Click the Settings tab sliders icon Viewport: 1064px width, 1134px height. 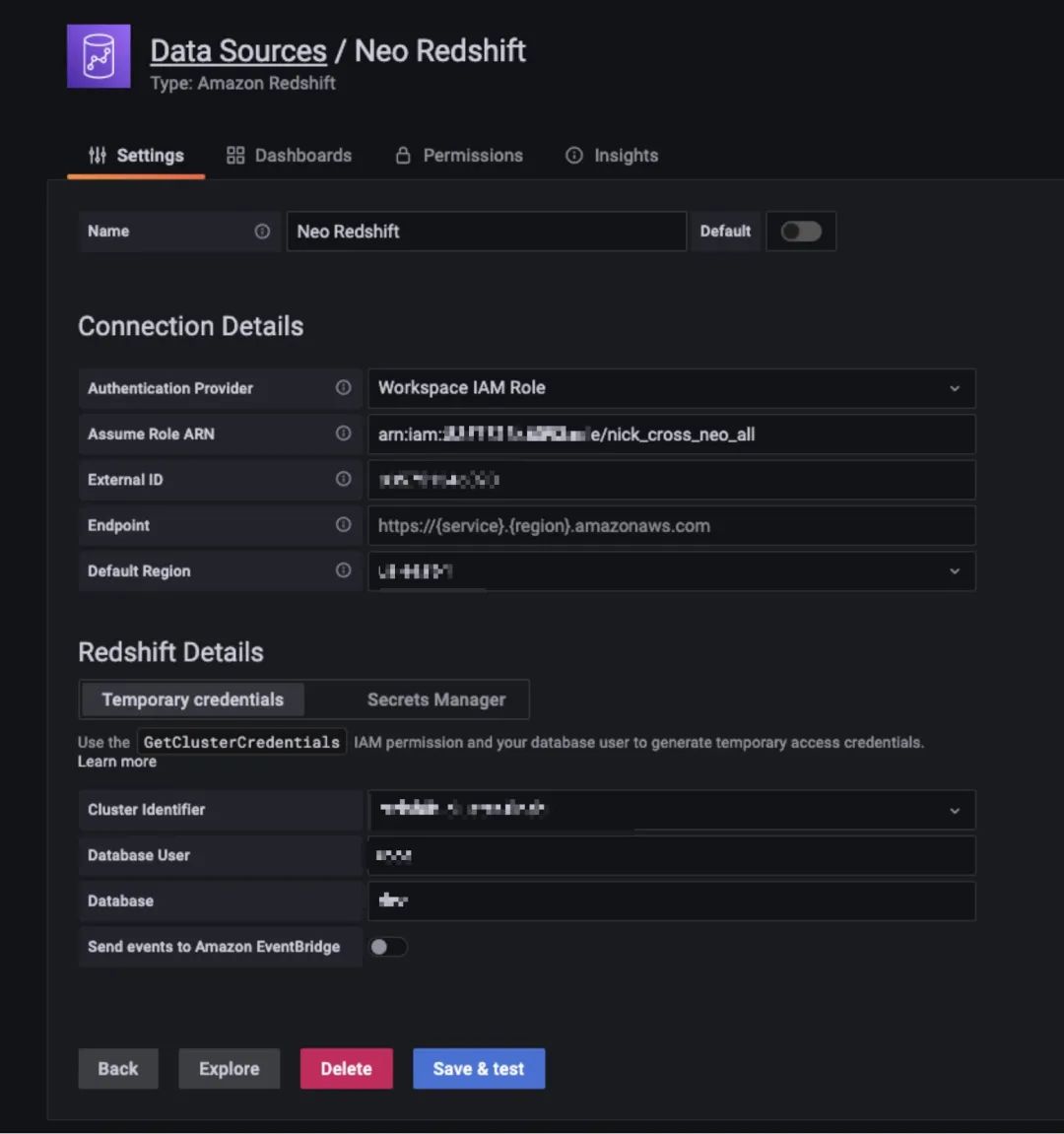[97, 156]
